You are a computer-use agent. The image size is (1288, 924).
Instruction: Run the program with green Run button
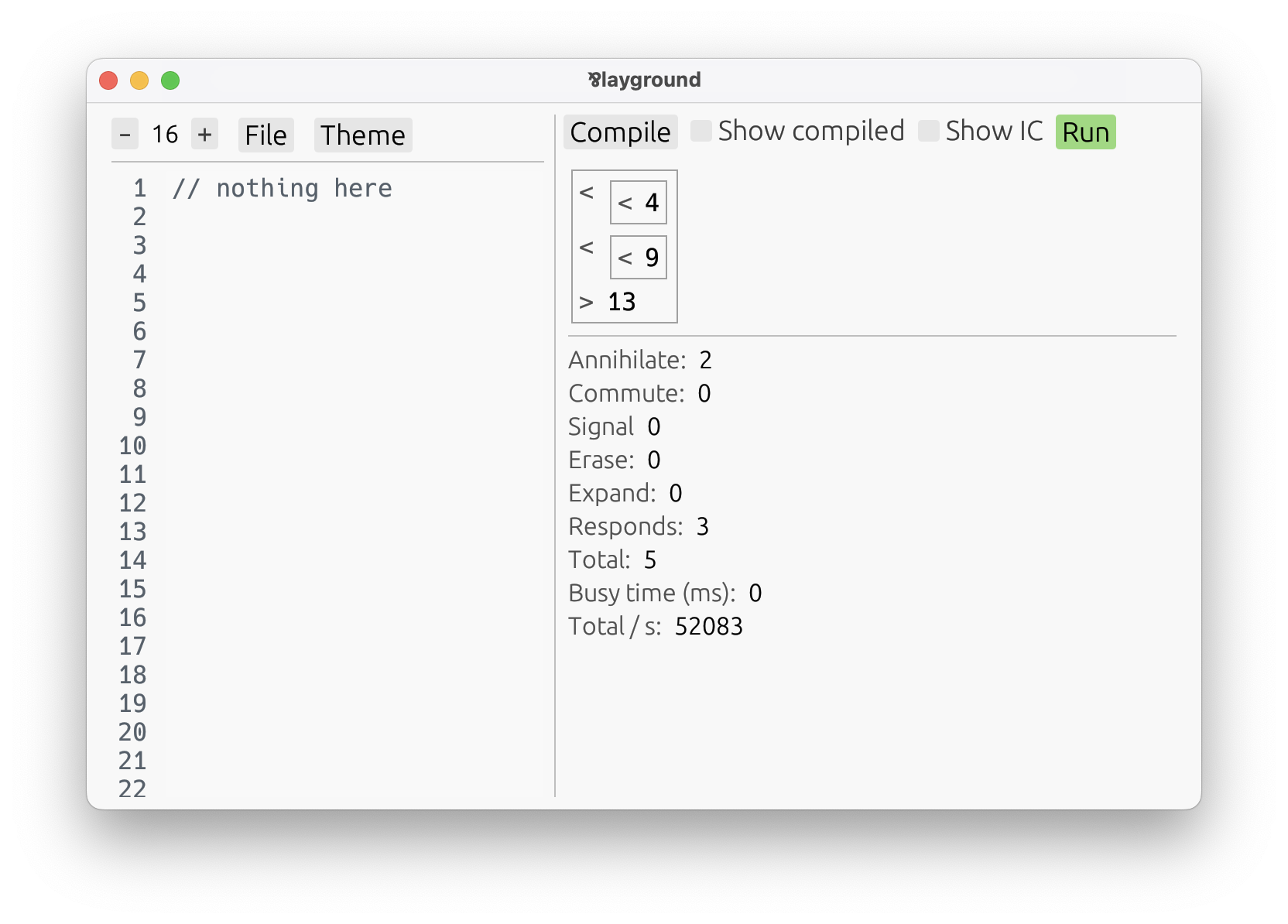tap(1085, 132)
